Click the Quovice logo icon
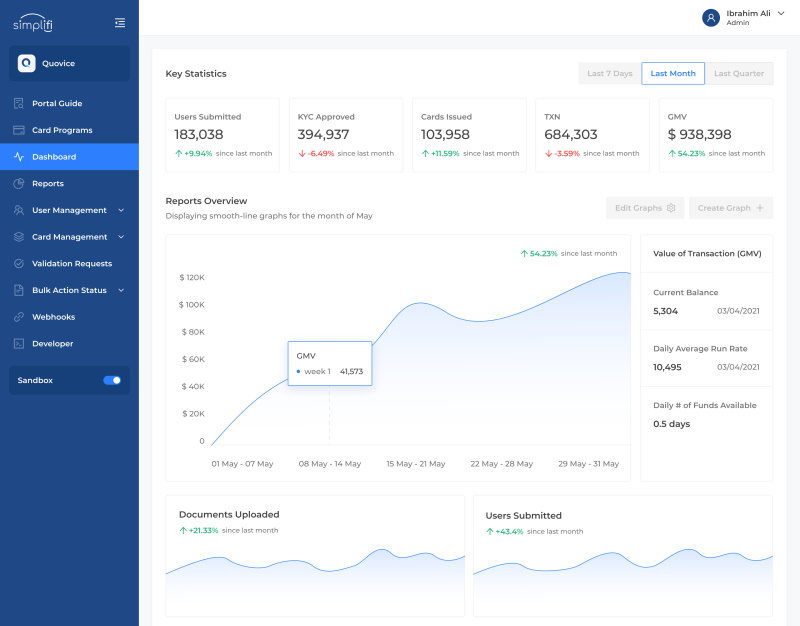This screenshot has height=626, width=800. pos(27,63)
